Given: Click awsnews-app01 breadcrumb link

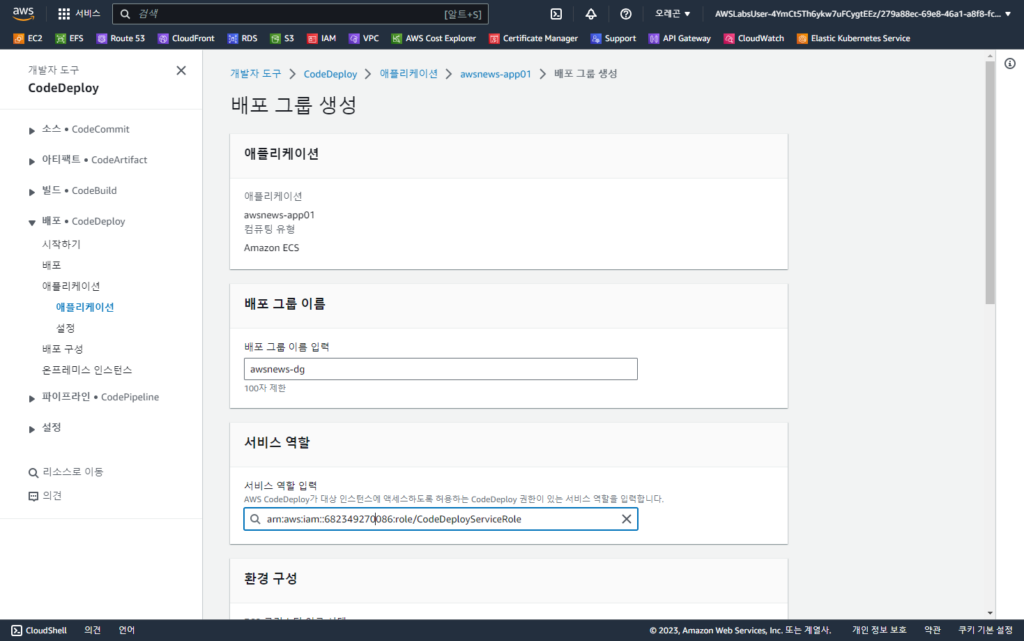Looking at the screenshot, I should [x=496, y=74].
